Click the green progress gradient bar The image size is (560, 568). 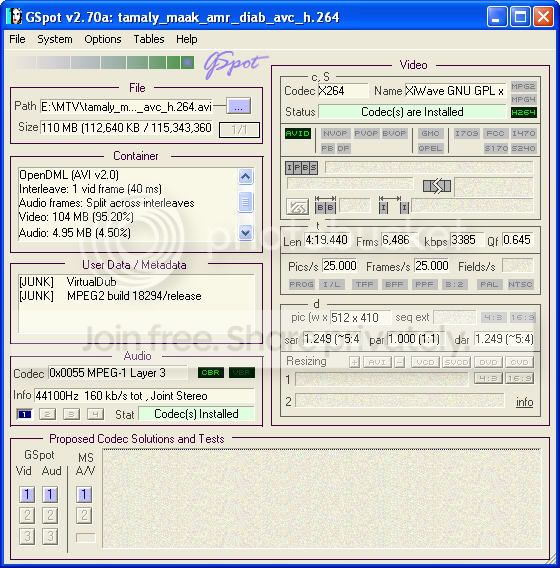pos(104,62)
